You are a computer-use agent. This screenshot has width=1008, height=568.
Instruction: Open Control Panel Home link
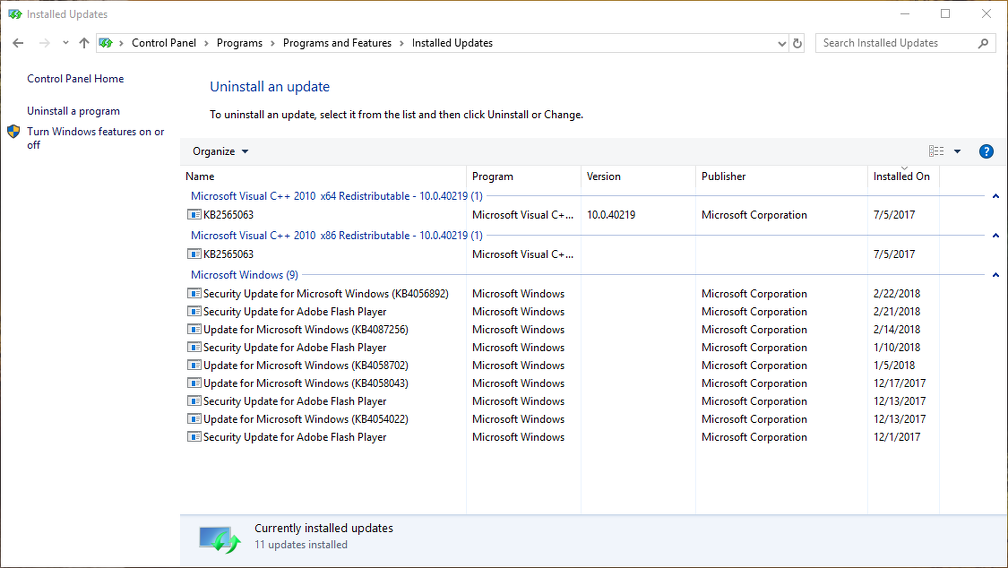75,78
